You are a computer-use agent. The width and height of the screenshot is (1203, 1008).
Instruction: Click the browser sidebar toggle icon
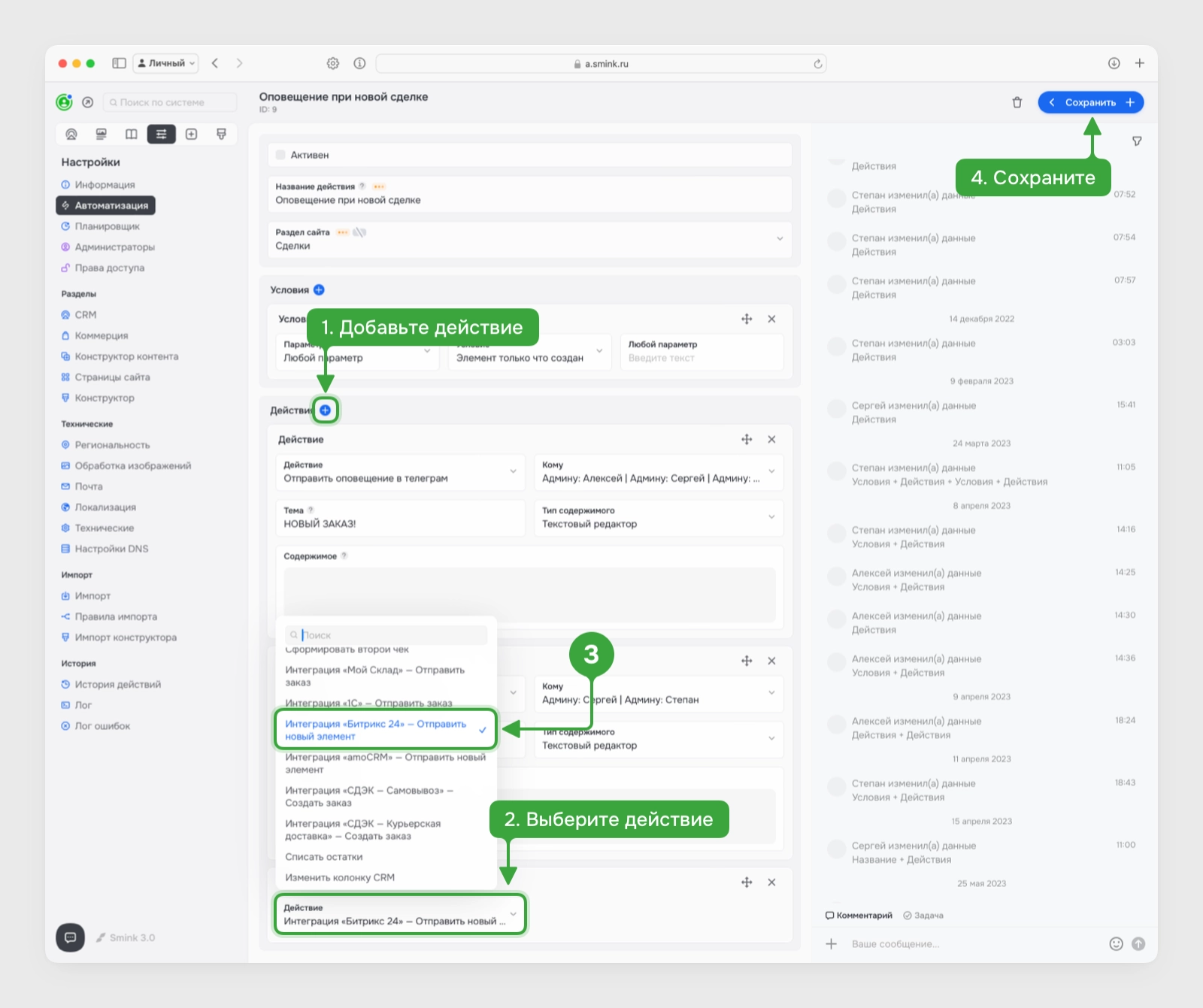tap(119, 63)
